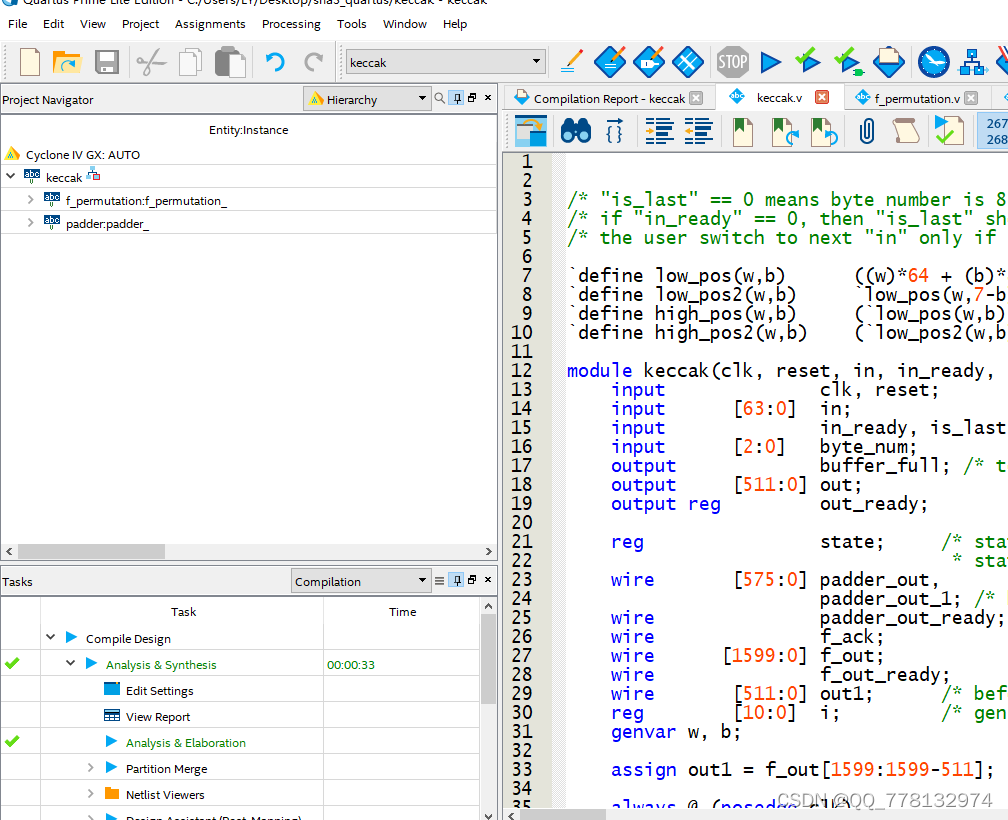The height and width of the screenshot is (820, 1008).
Task: Toggle line numbers display button
Action: pyautogui.click(x=994, y=131)
